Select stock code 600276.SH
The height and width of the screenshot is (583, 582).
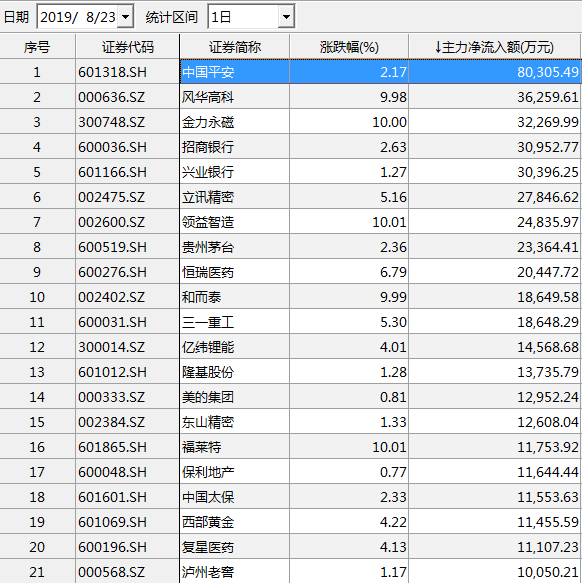(x=112, y=272)
